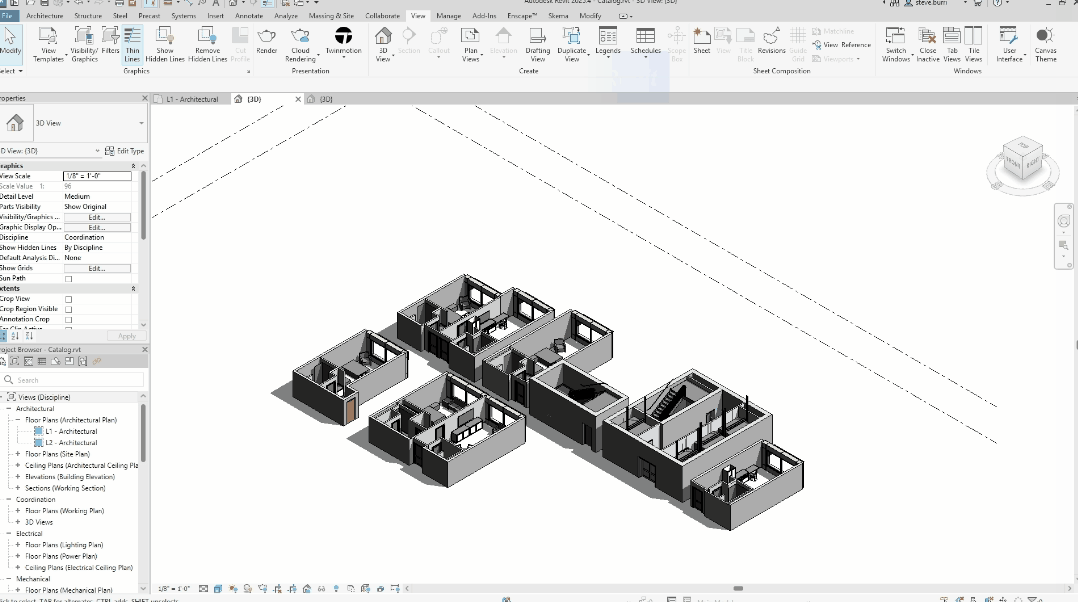Click Edit button for Graphic Display Options
1078x602 pixels.
pyautogui.click(x=97, y=227)
